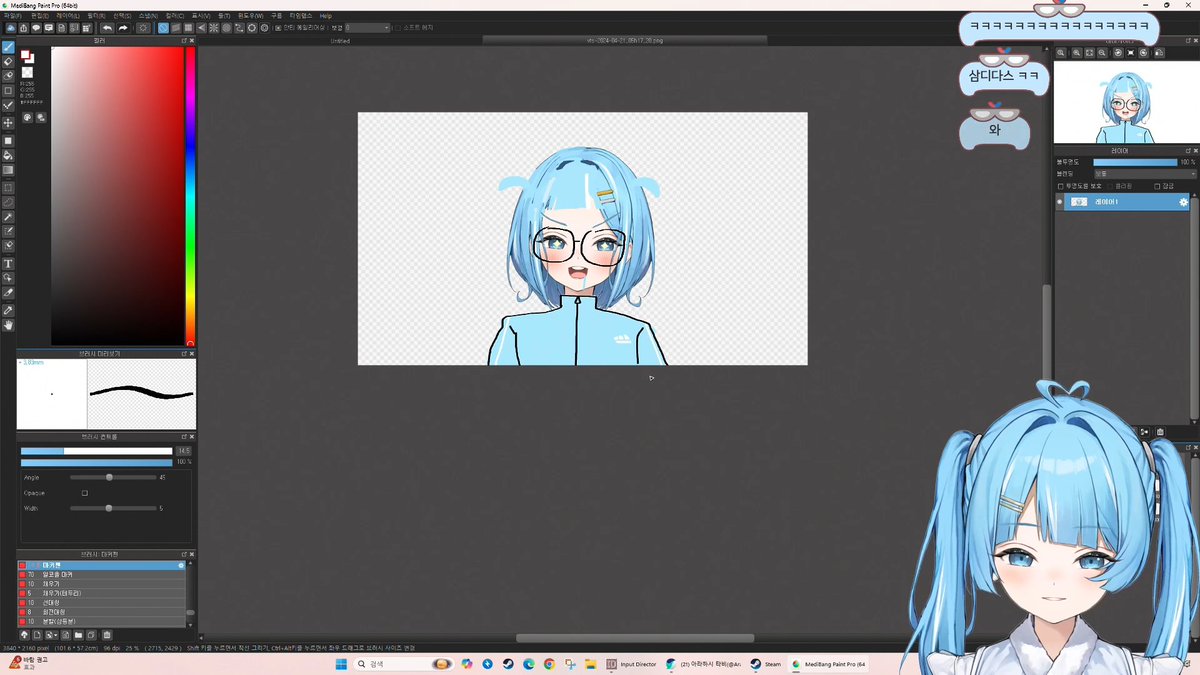Viewport: 1200px width, 675px height.
Task: Select the 채우기(테두리) brush
Action: pos(103,593)
